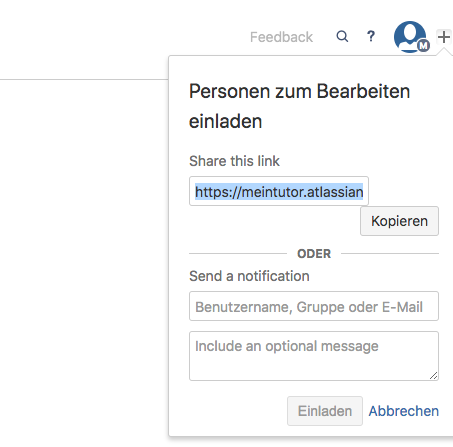This screenshot has height=447, width=453.
Task: Click the Share this link label
Action: tap(234, 161)
